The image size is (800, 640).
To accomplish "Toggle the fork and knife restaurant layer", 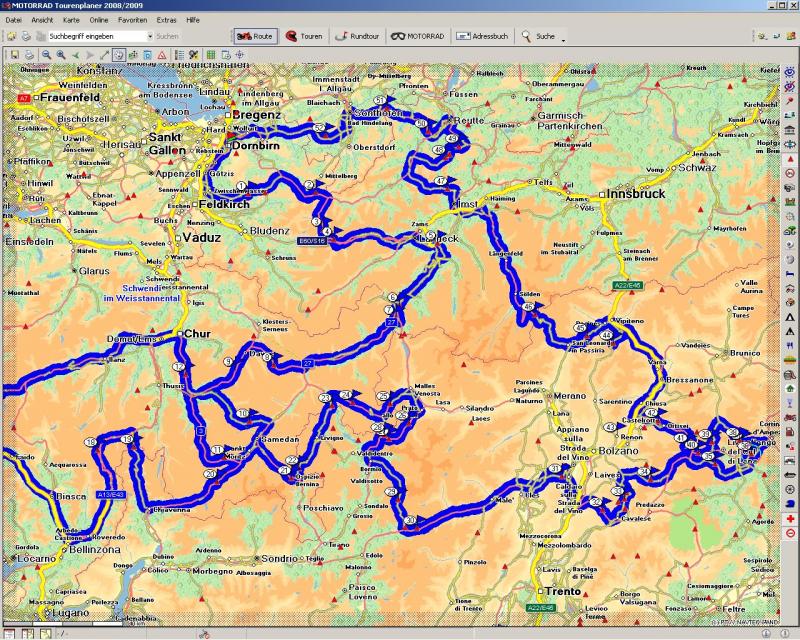I will [x=790, y=346].
